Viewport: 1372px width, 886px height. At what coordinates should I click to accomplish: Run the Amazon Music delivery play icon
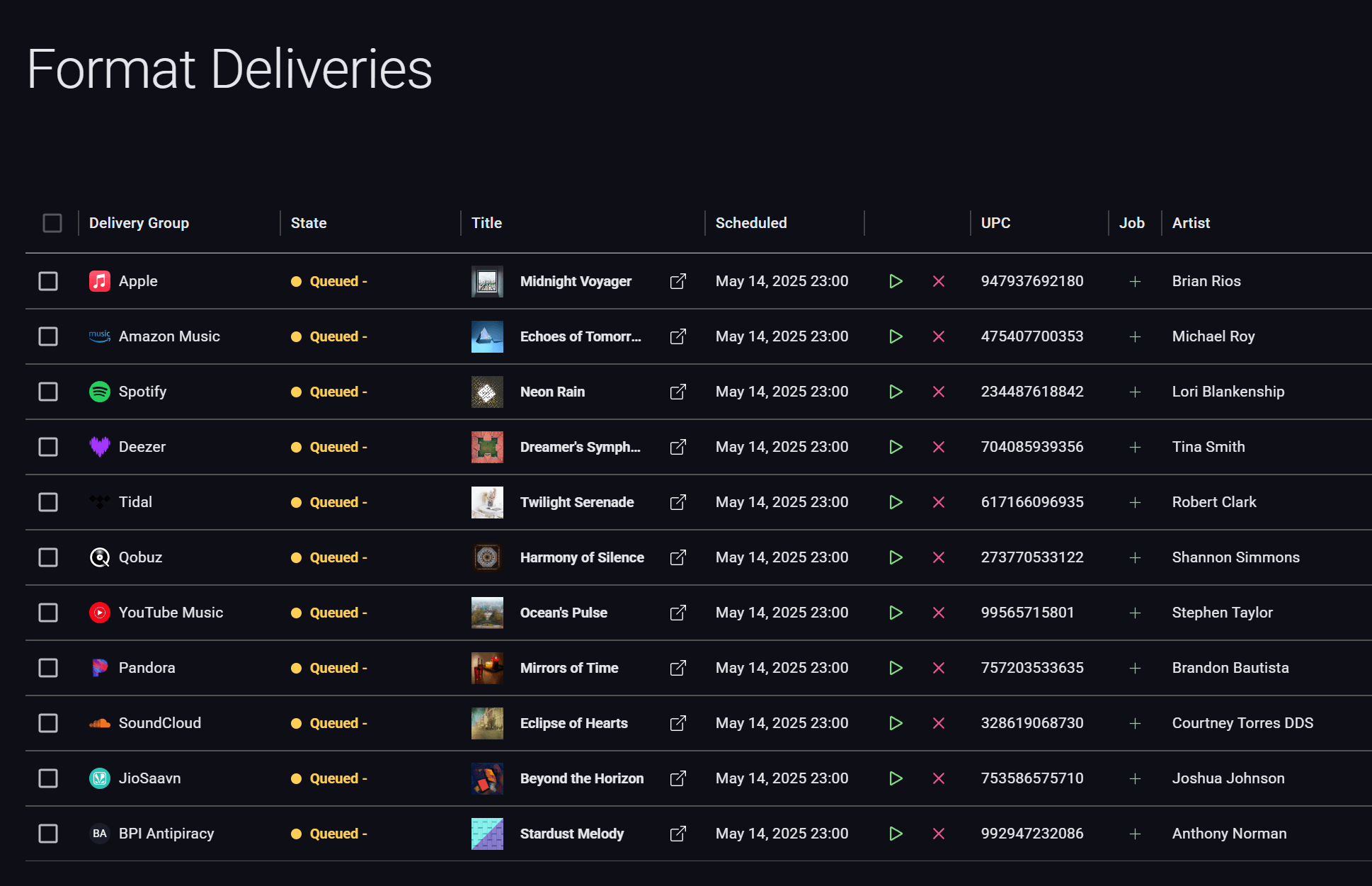896,336
